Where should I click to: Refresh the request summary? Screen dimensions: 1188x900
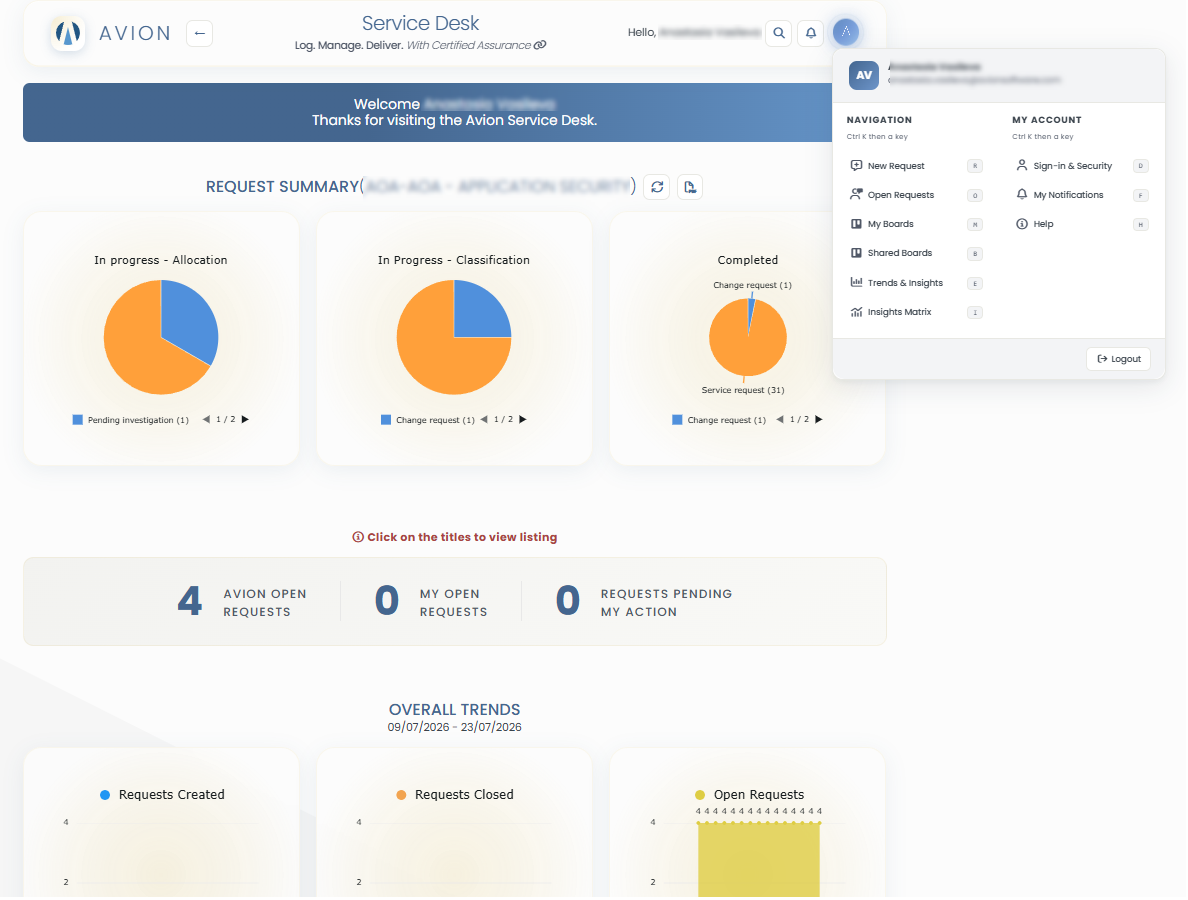point(657,187)
